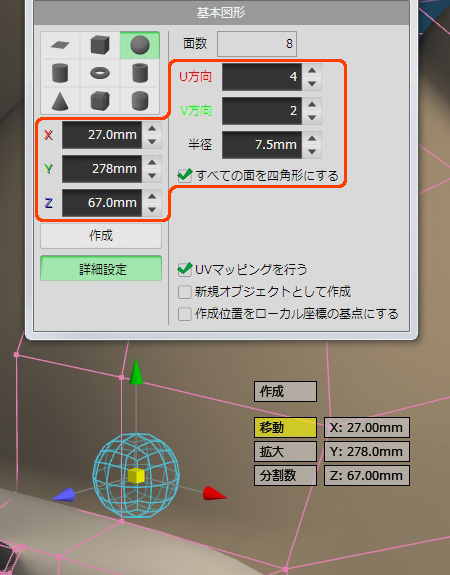
Task: Increase 半径 value with up arrow
Action: click(x=312, y=138)
